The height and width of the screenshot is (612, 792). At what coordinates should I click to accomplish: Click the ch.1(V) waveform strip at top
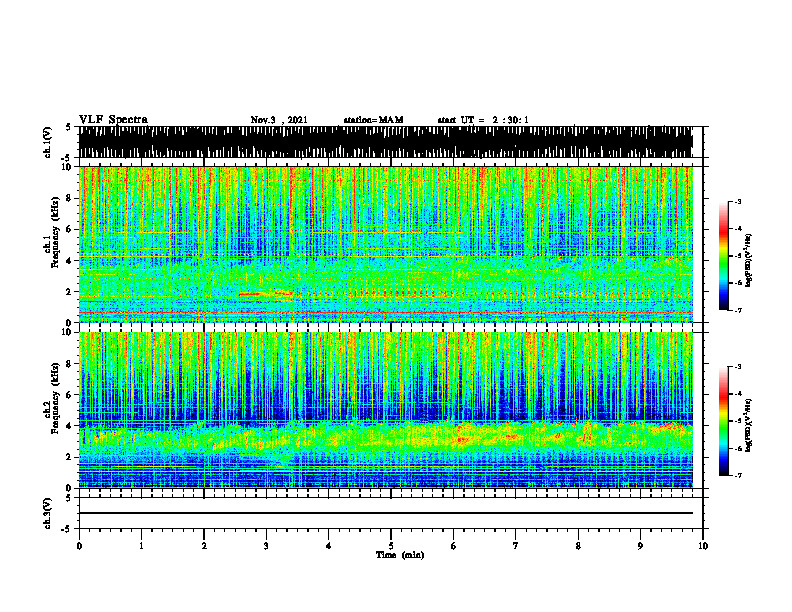(x=386, y=142)
